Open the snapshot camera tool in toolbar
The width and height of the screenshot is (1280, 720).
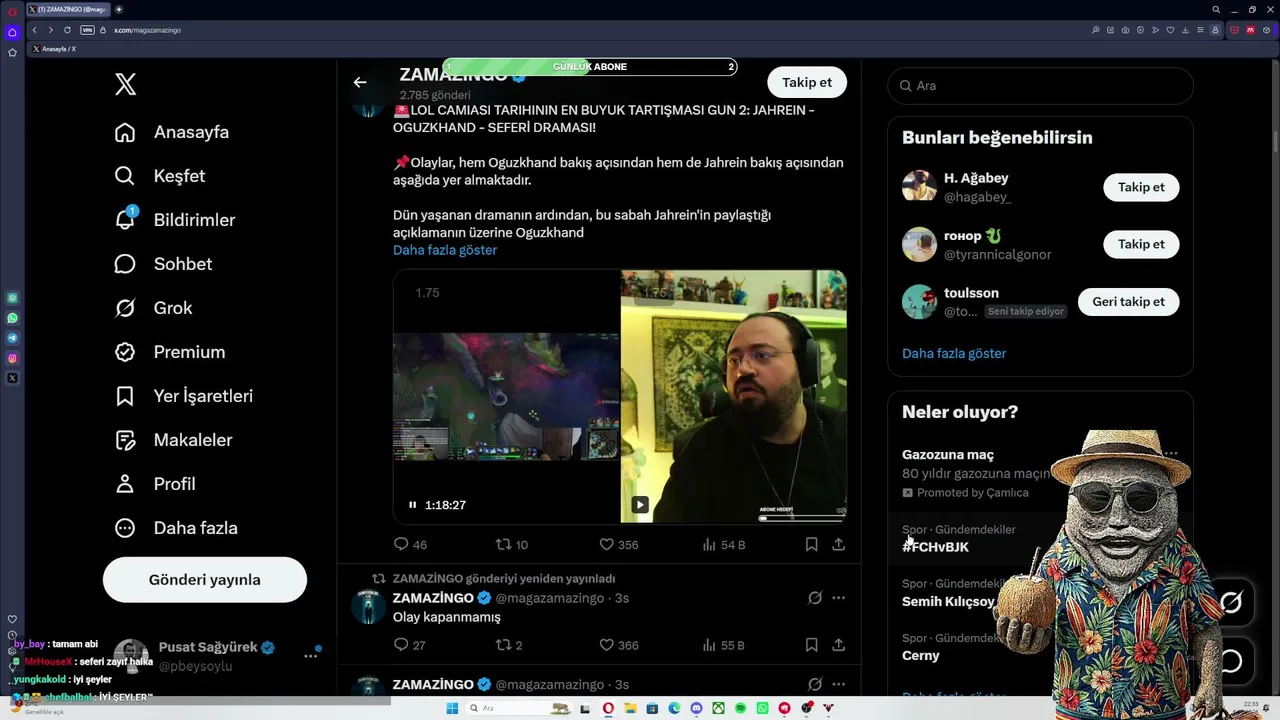pyautogui.click(x=1126, y=30)
